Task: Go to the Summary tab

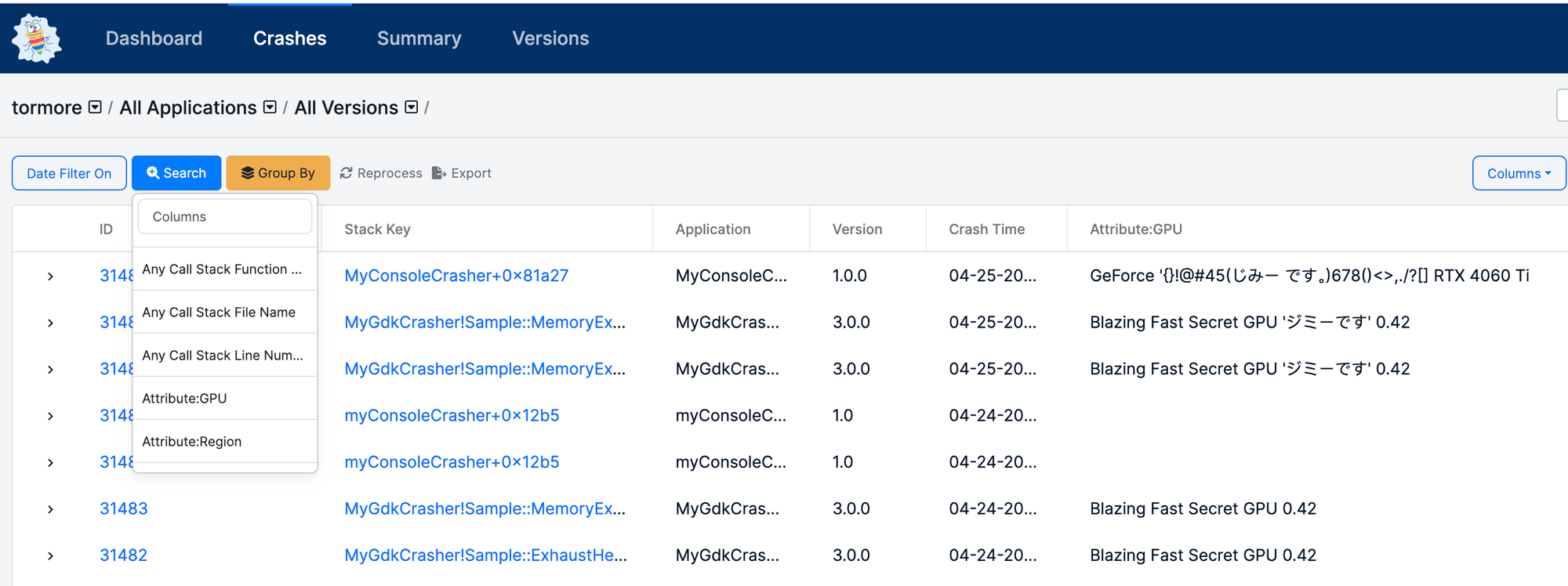Action: (x=419, y=38)
